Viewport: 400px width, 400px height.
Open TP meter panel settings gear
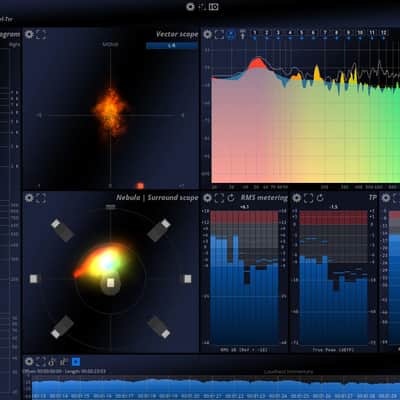[297, 198]
